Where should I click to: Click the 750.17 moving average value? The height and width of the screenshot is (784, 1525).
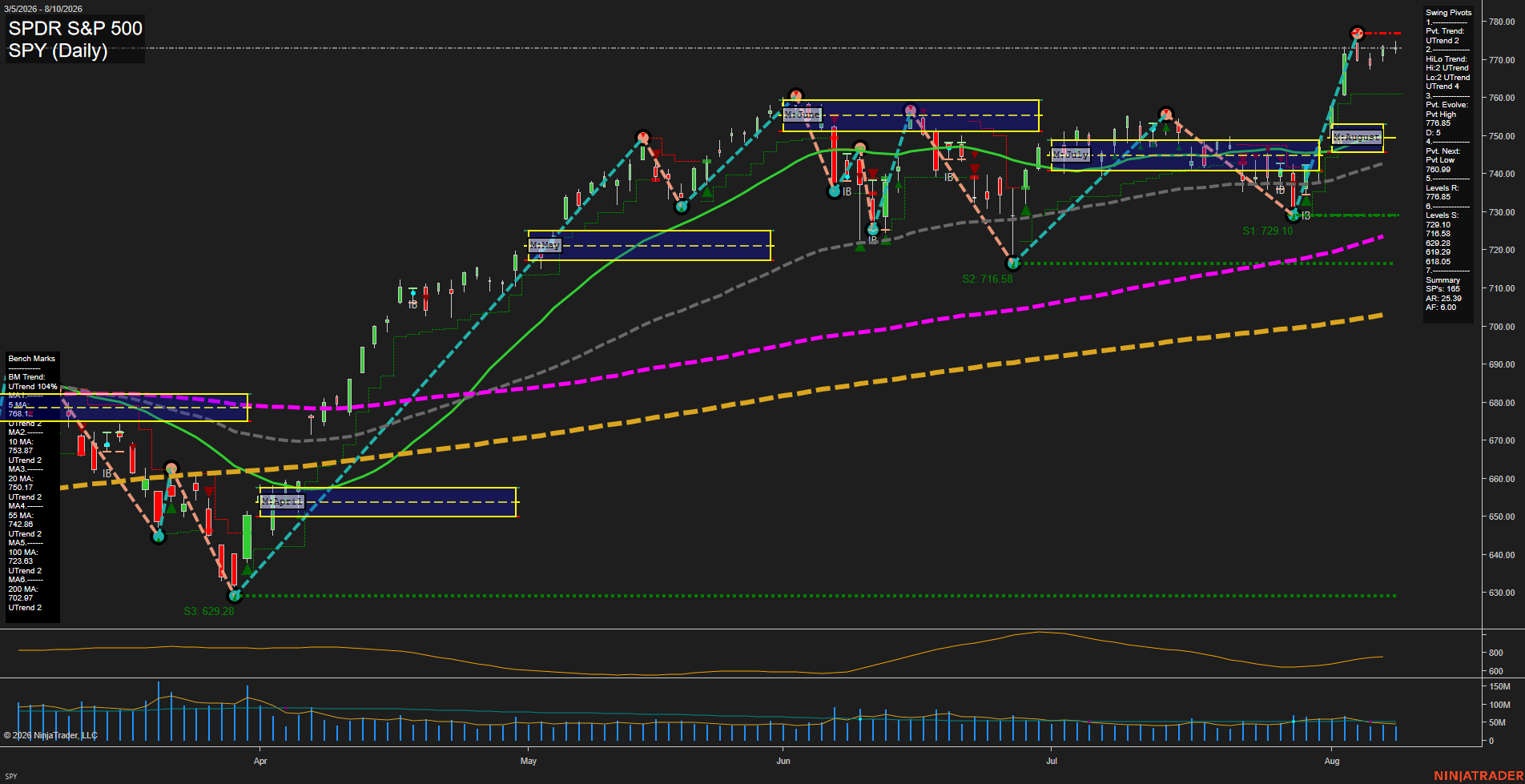(x=21, y=488)
